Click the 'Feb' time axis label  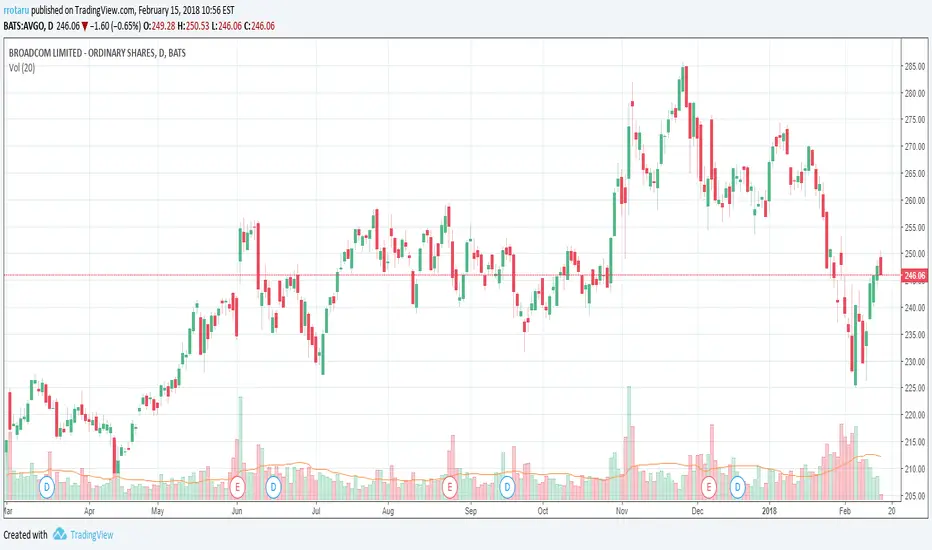tap(845, 511)
